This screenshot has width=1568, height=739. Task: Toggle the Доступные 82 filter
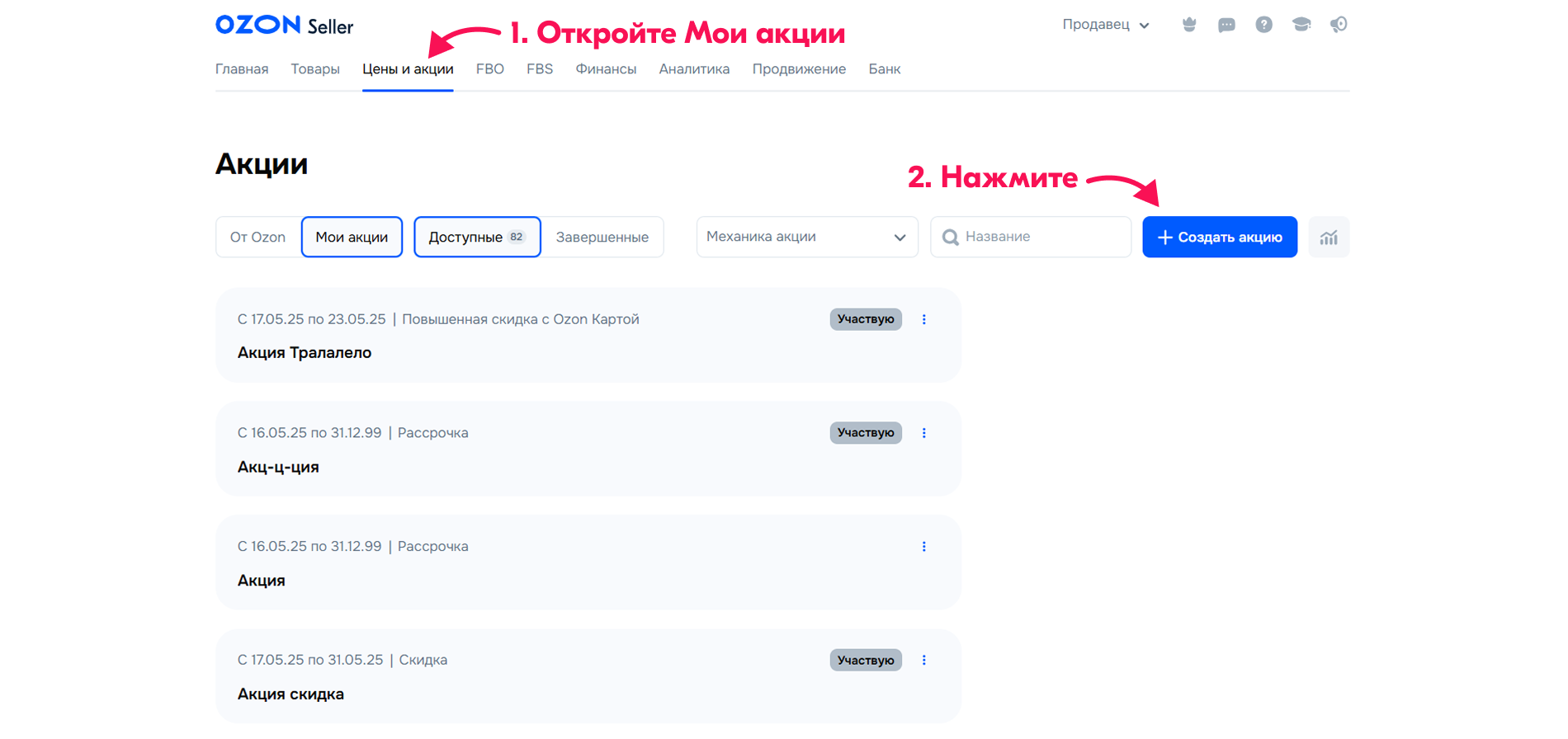click(x=477, y=237)
